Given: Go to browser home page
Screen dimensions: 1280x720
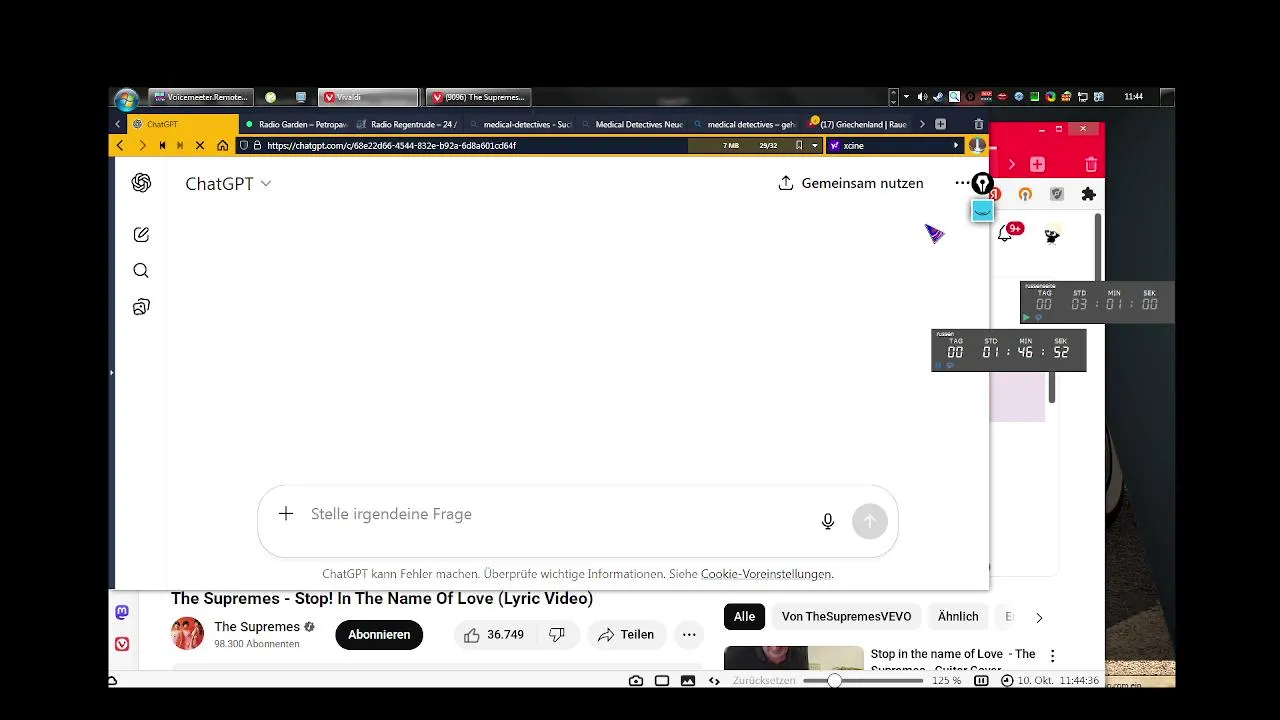Looking at the screenshot, I should click(x=222, y=145).
